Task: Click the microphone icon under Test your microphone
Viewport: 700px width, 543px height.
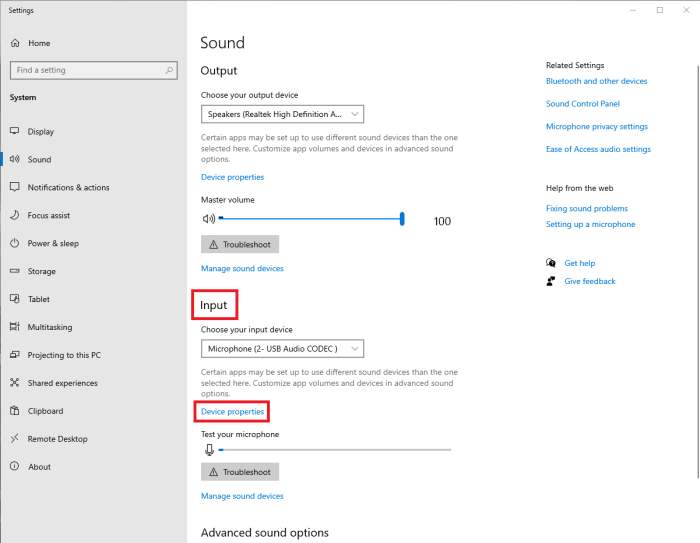Action: (209, 450)
